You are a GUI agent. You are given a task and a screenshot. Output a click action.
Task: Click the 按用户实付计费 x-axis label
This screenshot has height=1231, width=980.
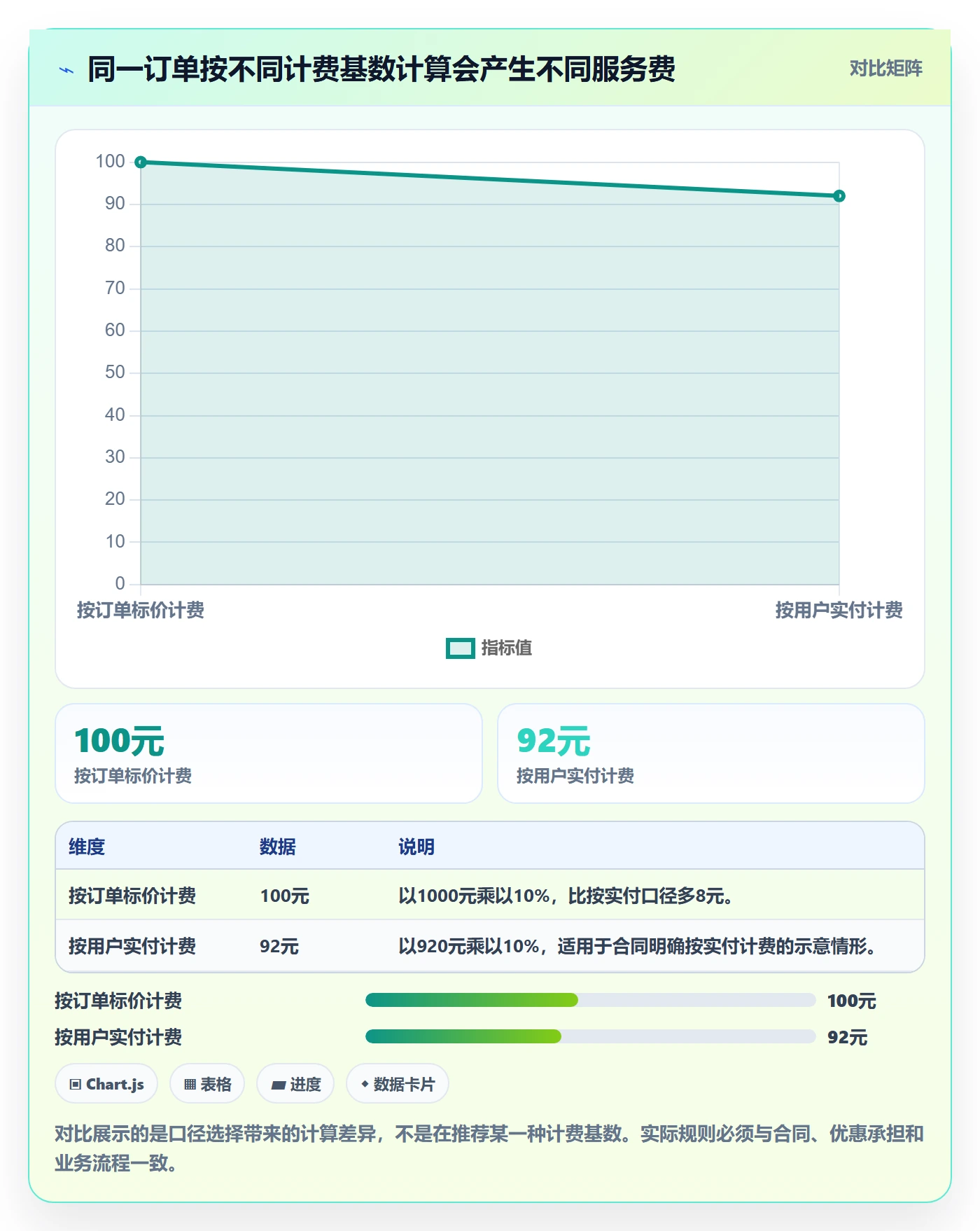(x=839, y=610)
